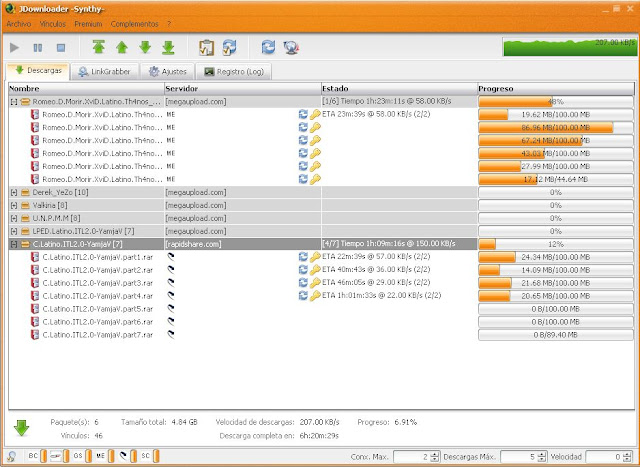
Task: Click rar file icon of part7.rar
Action: tap(35, 335)
